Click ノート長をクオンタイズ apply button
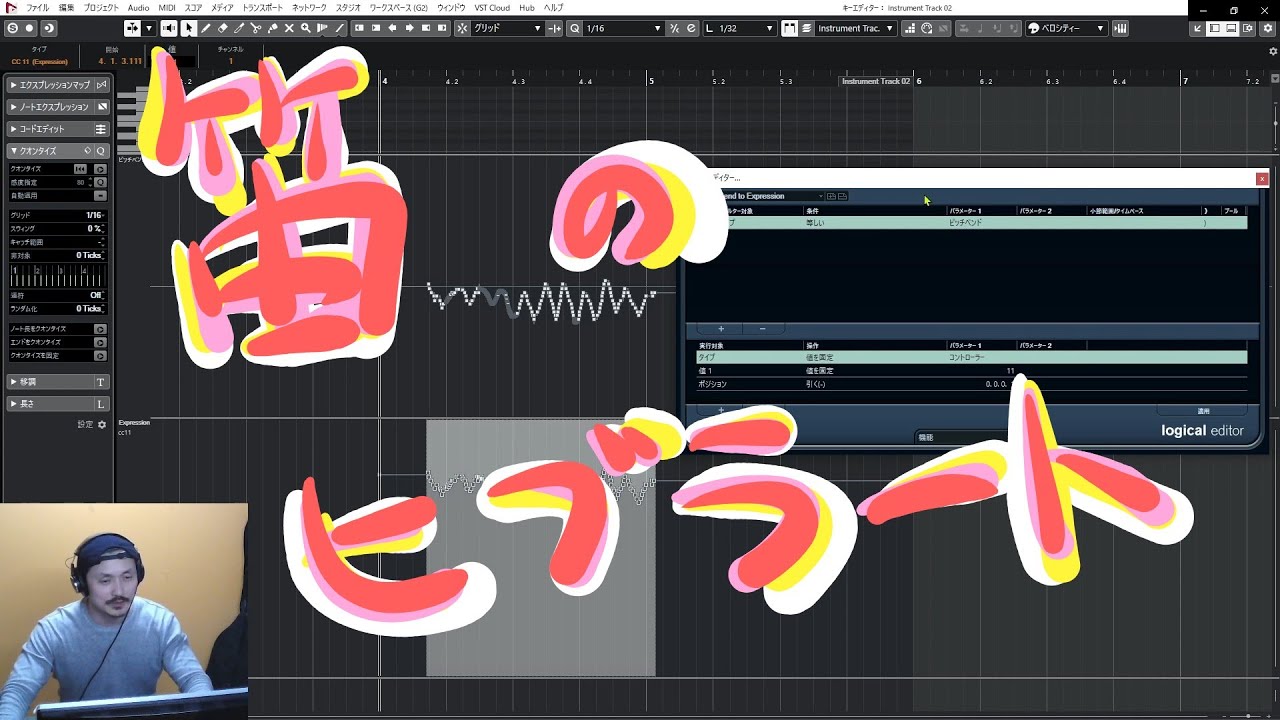Screen dimensions: 1280x720 click(x=100, y=329)
